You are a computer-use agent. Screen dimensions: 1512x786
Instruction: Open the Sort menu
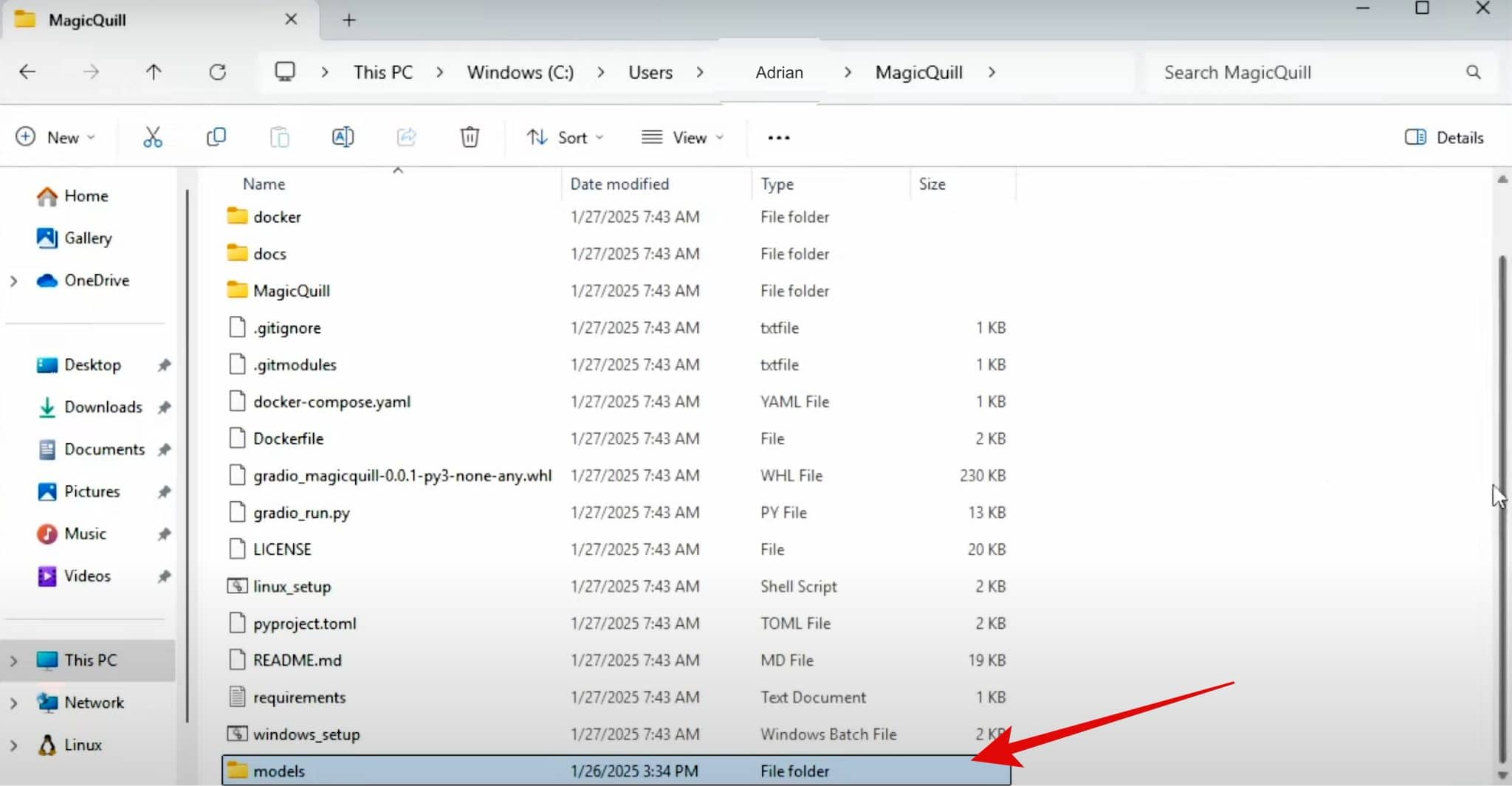[565, 137]
